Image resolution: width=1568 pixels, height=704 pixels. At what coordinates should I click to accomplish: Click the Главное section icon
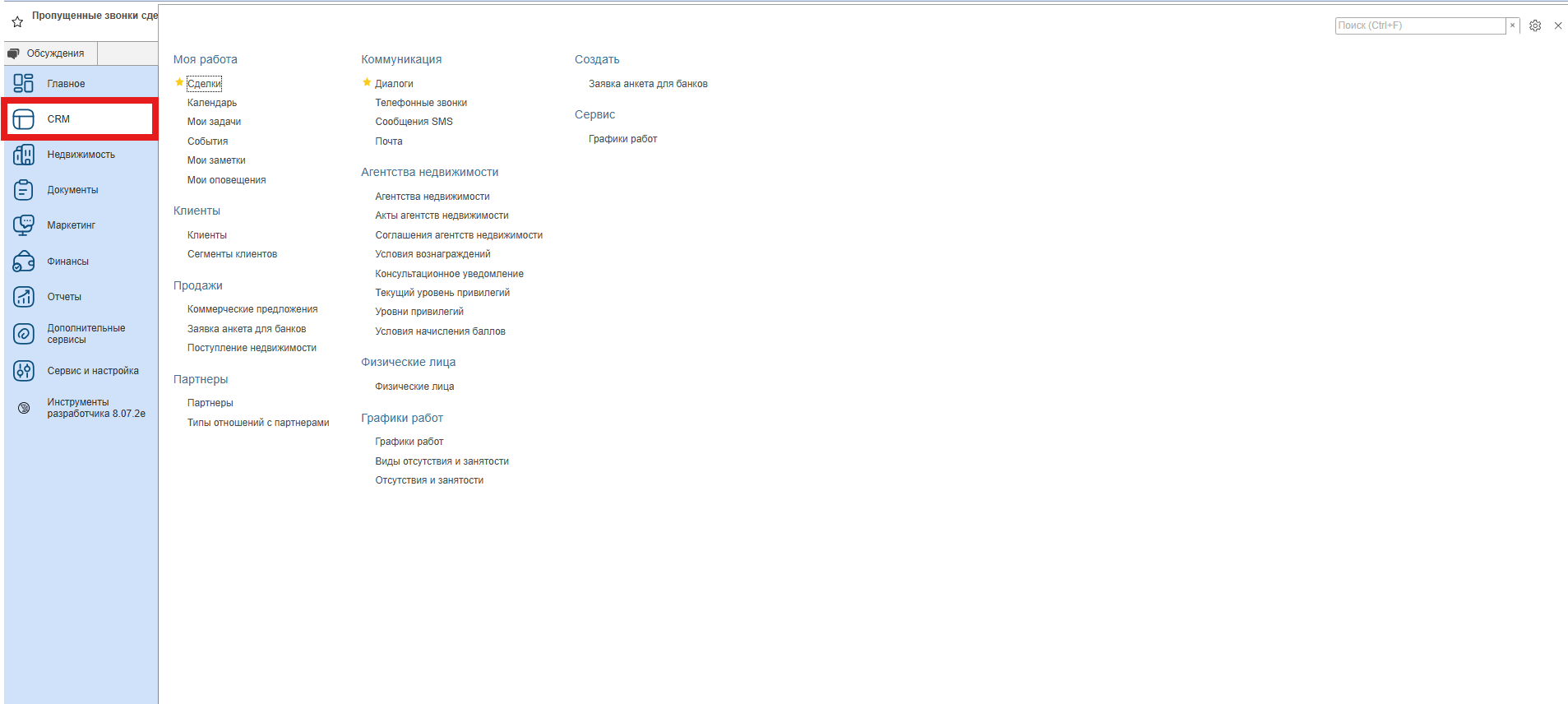(23, 83)
